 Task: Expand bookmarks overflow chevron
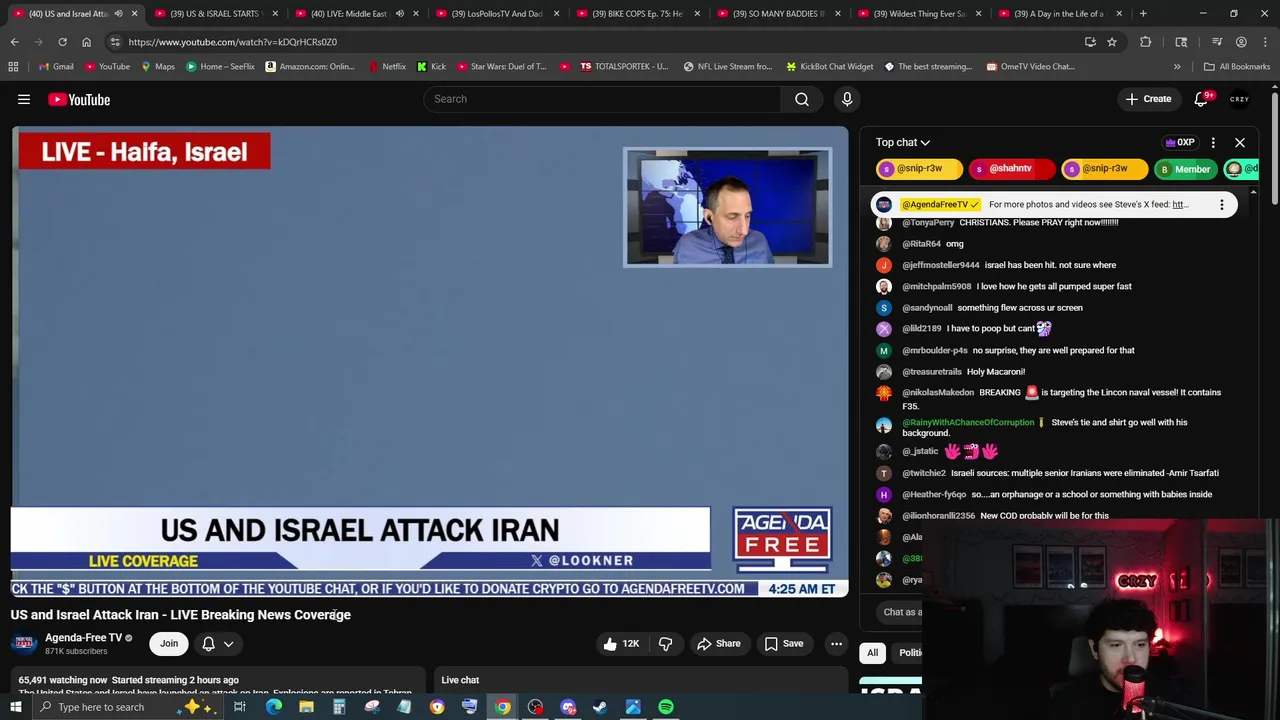coord(1177,67)
